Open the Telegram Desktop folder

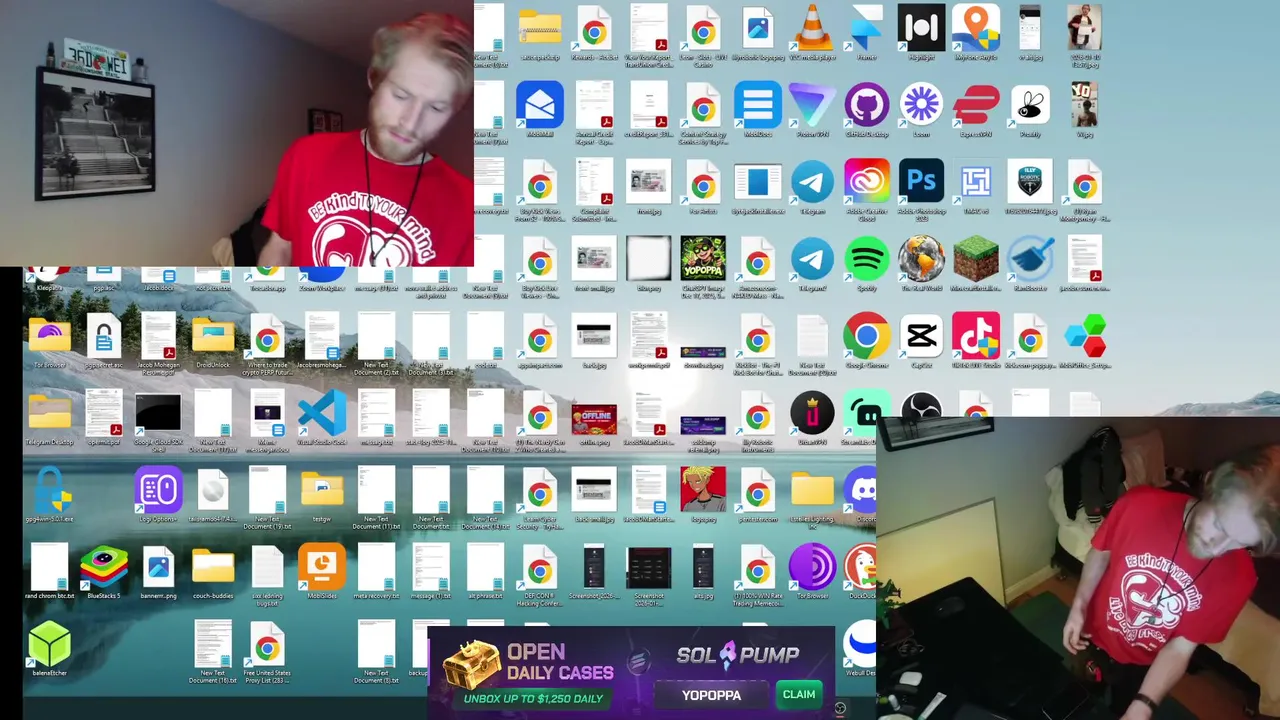[50, 414]
